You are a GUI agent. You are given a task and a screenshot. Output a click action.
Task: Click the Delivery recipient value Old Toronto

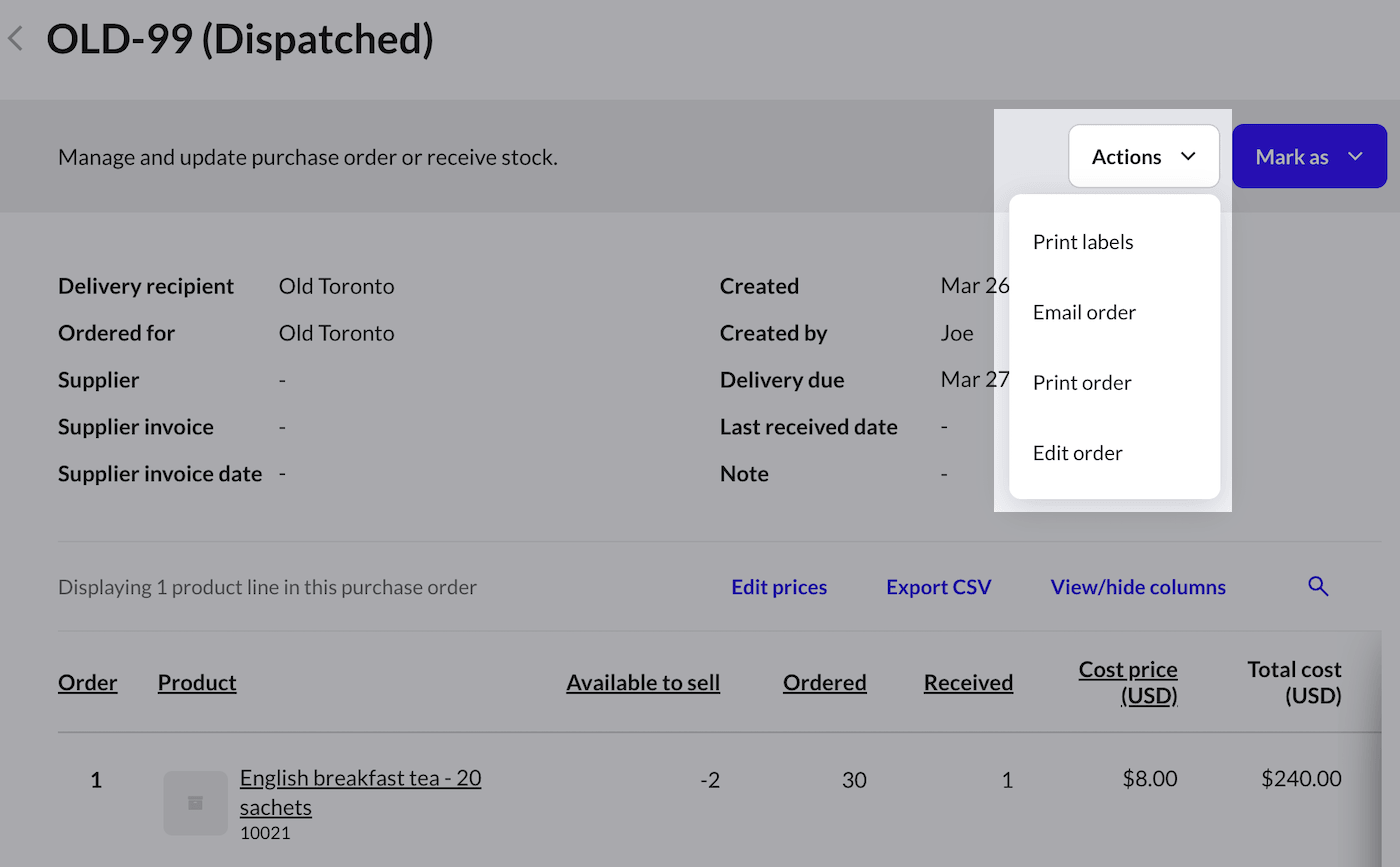coord(337,286)
